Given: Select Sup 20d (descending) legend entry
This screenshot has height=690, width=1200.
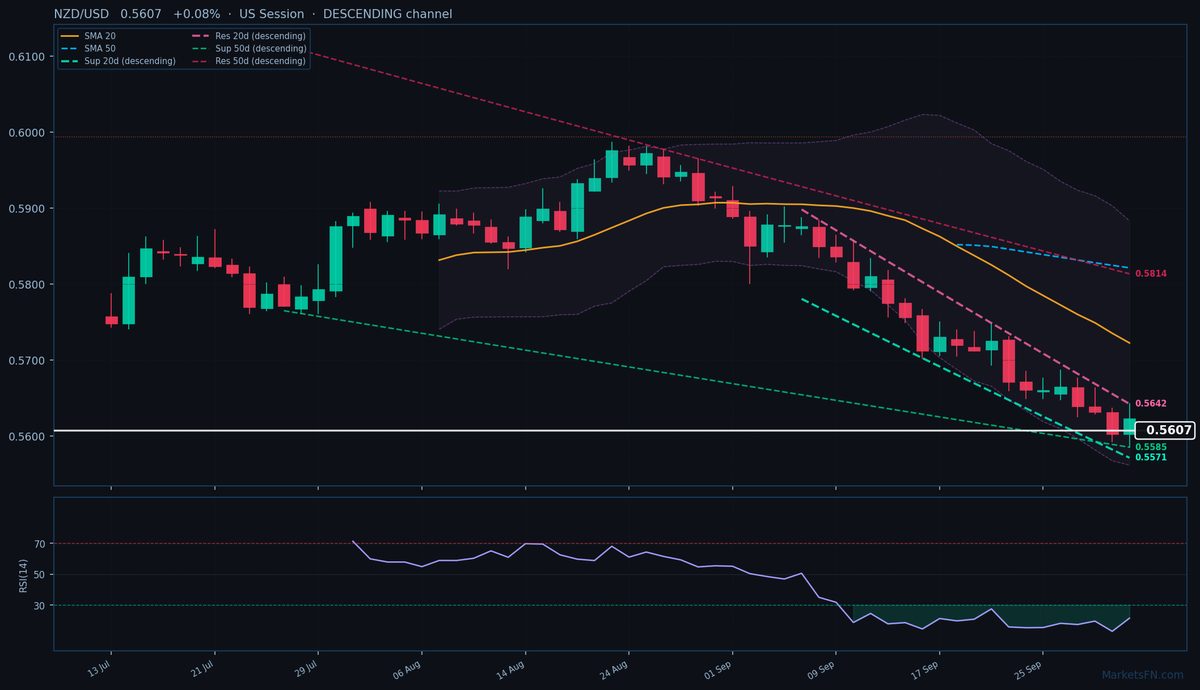Looking at the screenshot, I should pyautogui.click(x=118, y=61).
